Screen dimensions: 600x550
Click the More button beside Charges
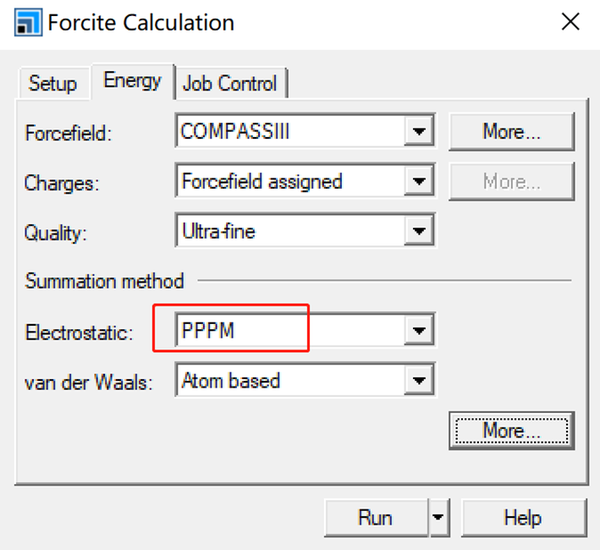[511, 182]
